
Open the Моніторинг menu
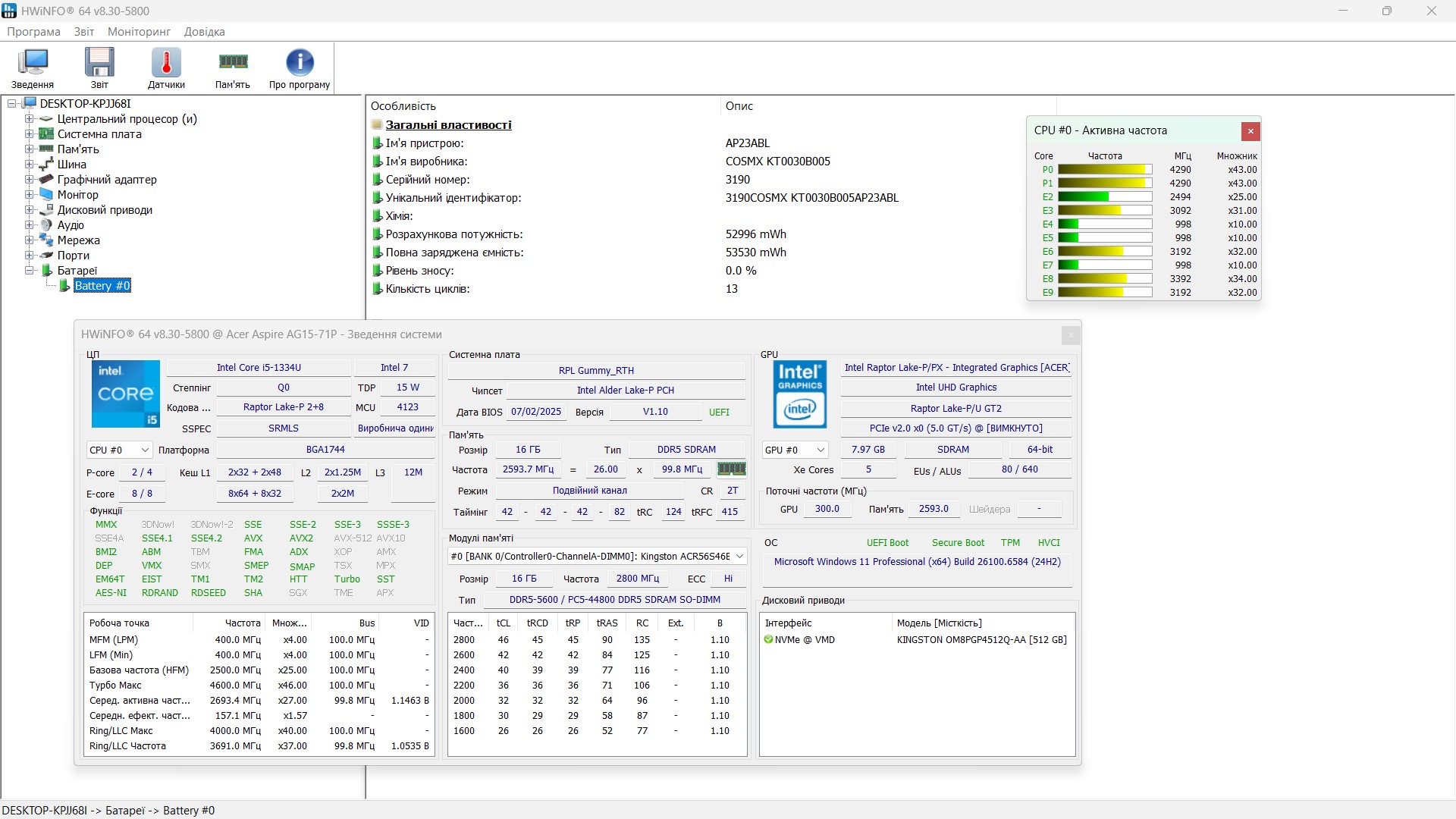pos(139,32)
